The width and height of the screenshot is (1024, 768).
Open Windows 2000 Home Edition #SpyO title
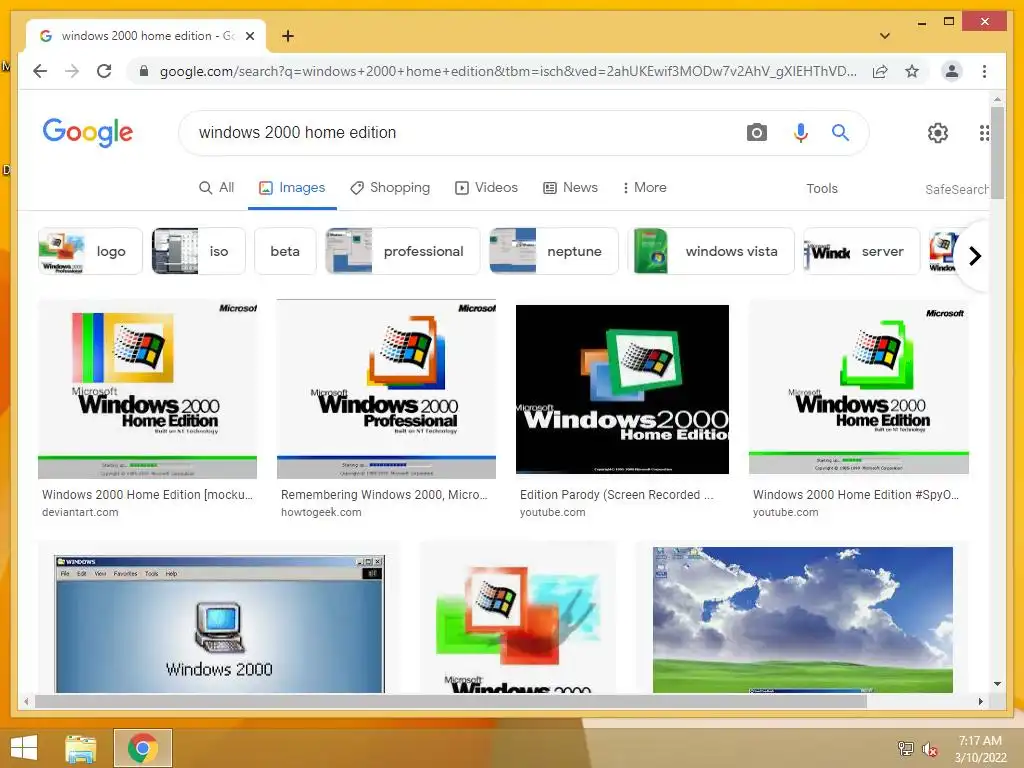856,495
